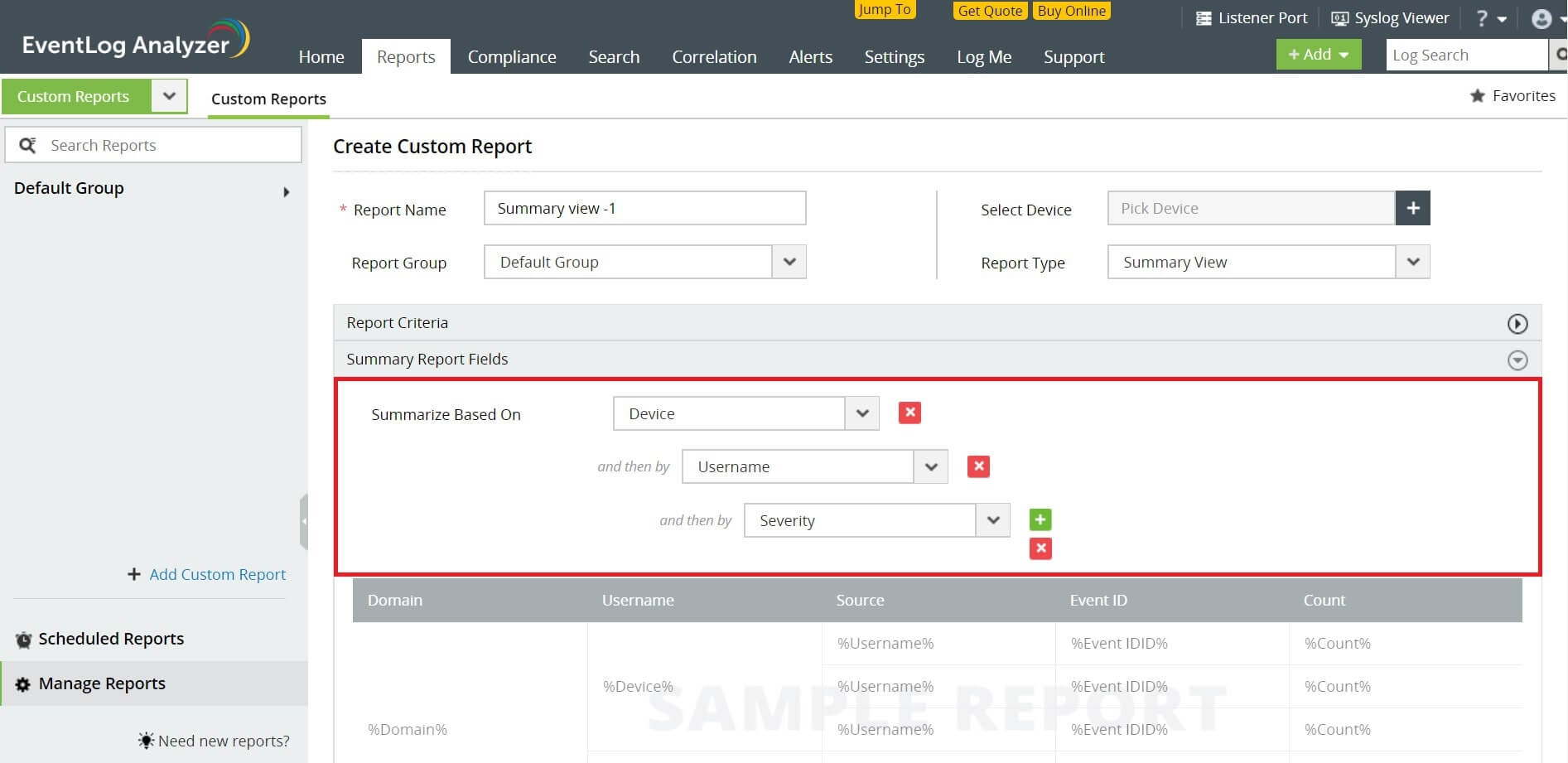Click the Username column header
The image size is (1568, 763).
[x=638, y=600]
